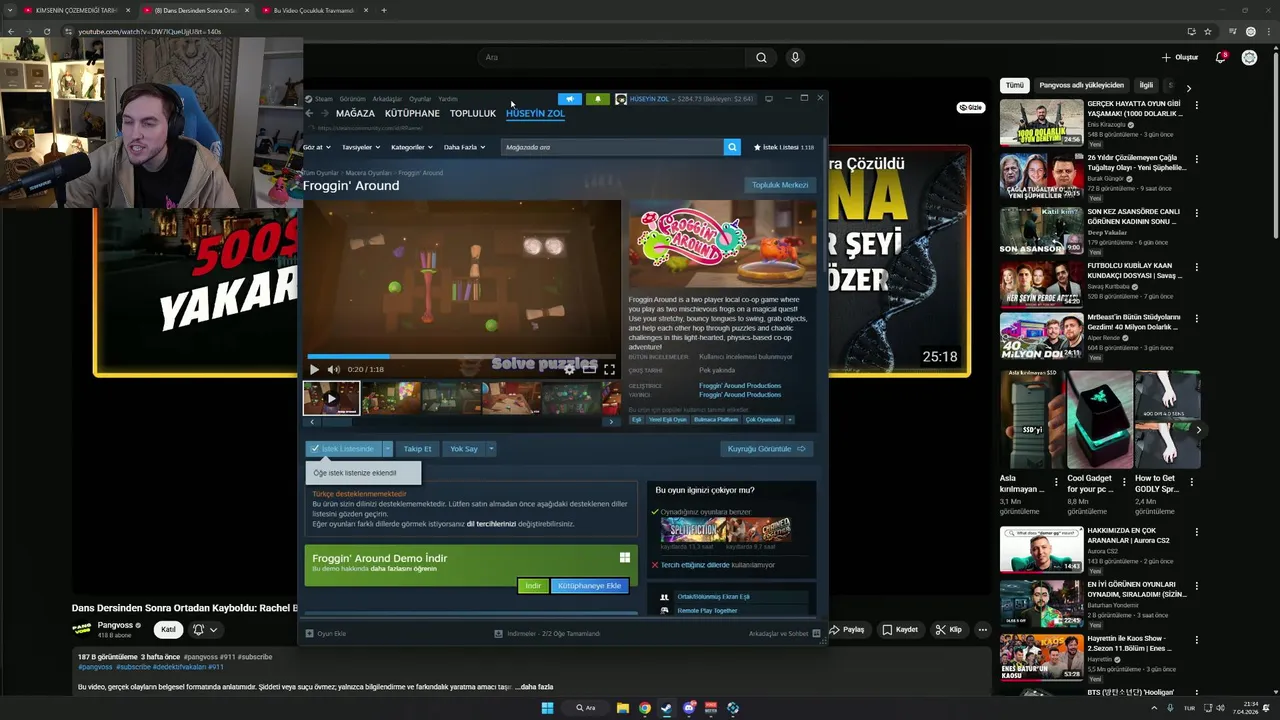Viewport: 1280px width, 720px height.
Task: Open Steam notifications bell icon
Action: (598, 99)
